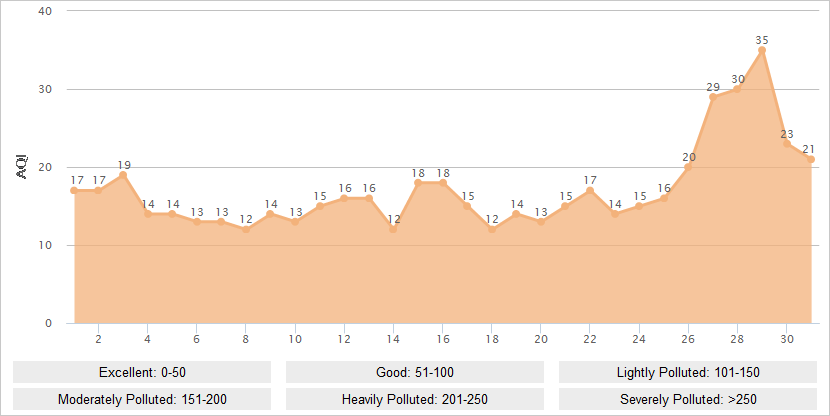Screen dimensions: 830x416
Task: Click day 6 data point valued 13
Action: [197, 222]
